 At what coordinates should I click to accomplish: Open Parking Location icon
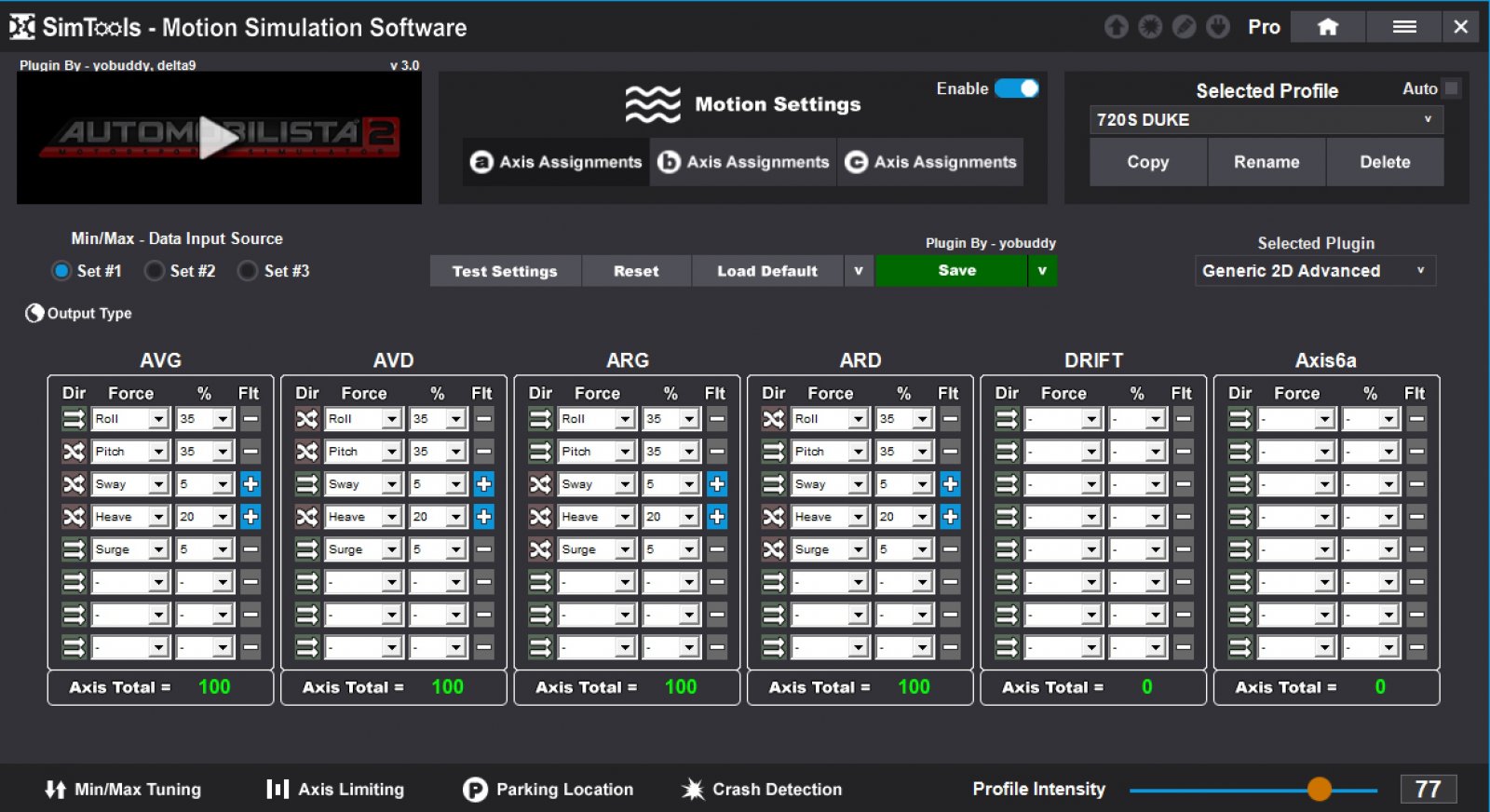tap(475, 790)
